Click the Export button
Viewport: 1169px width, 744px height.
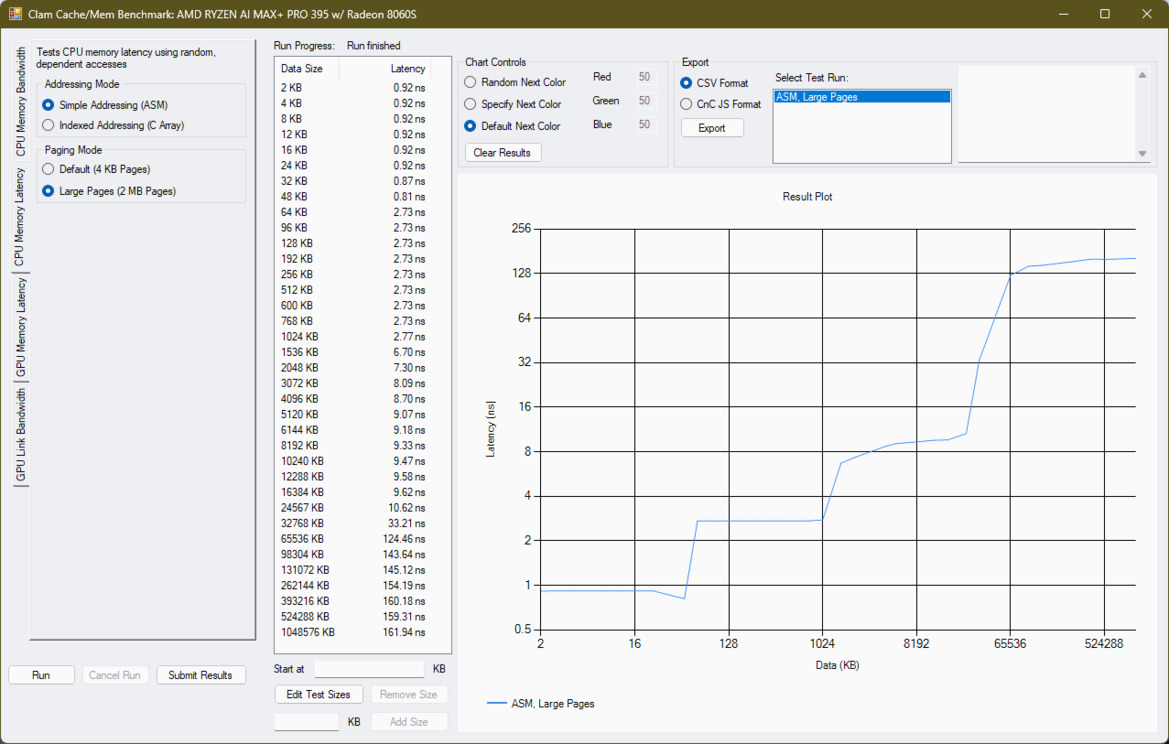(712, 128)
